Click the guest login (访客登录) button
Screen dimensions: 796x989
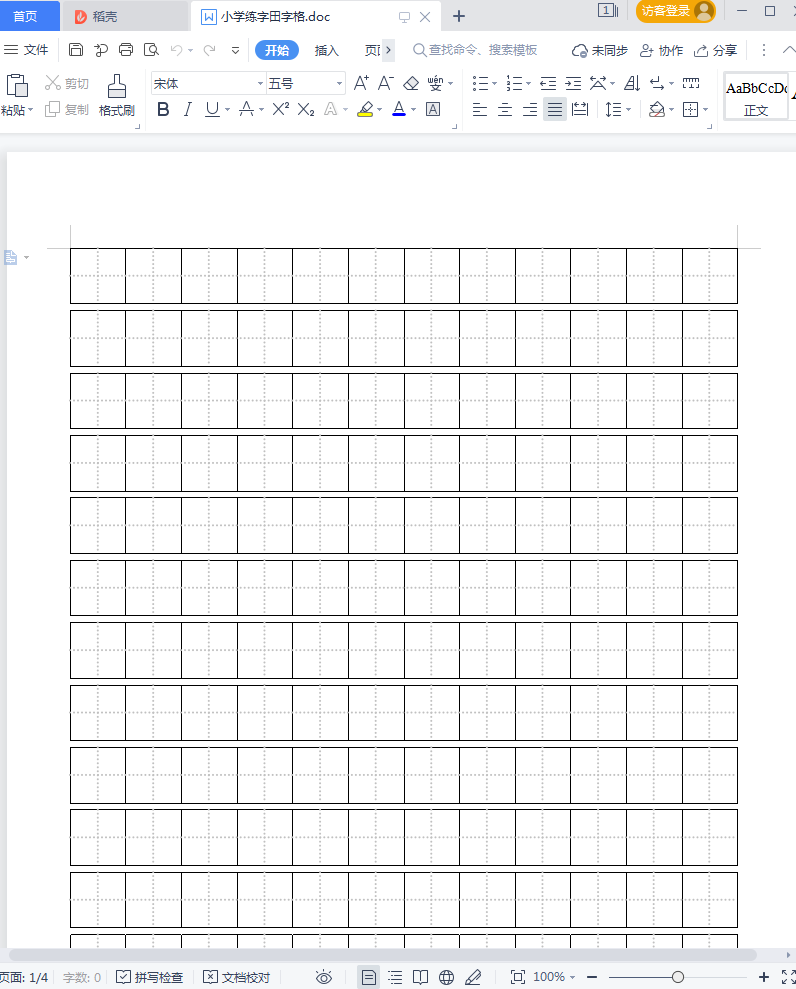click(675, 11)
